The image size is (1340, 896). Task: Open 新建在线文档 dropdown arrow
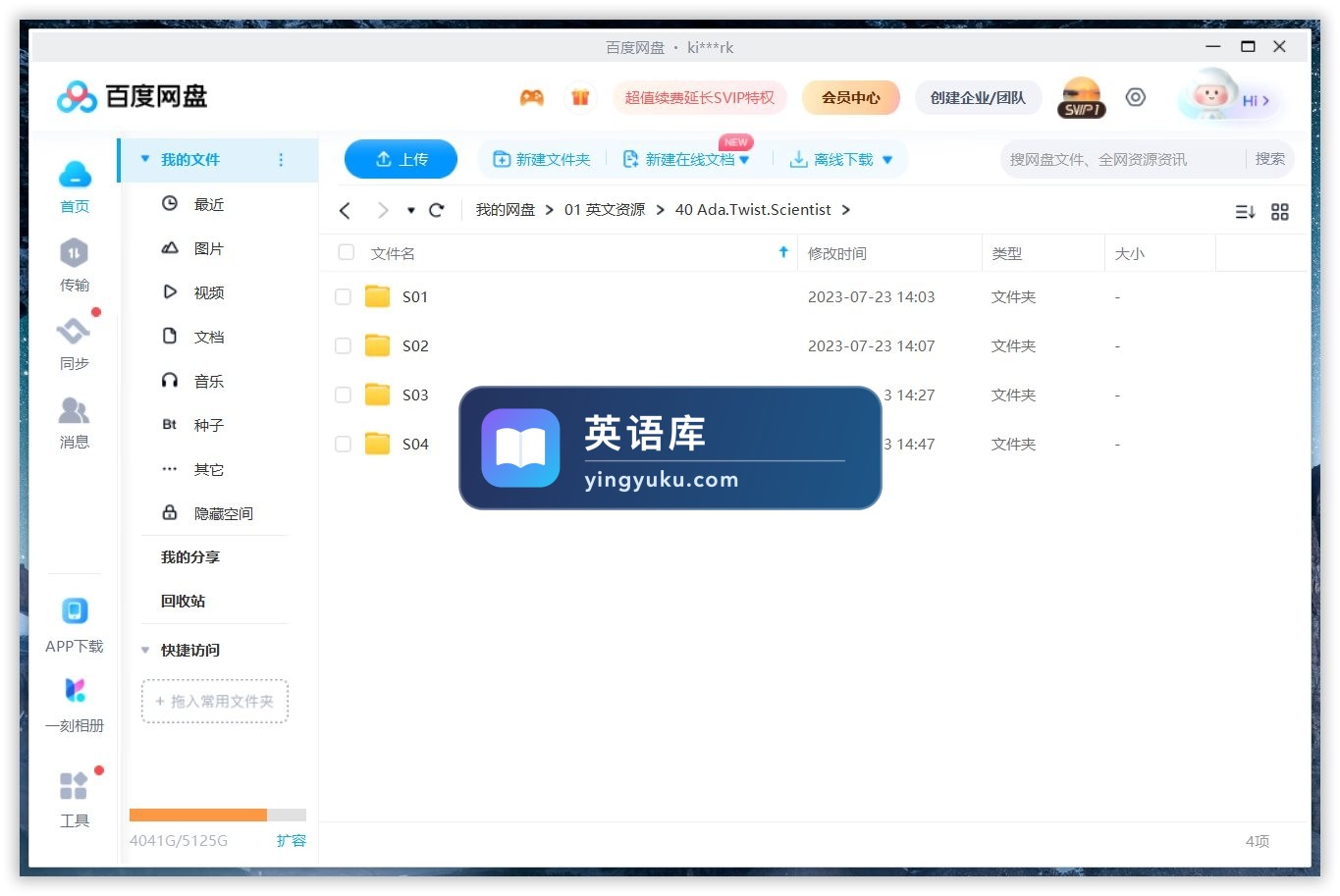pyautogui.click(x=744, y=160)
